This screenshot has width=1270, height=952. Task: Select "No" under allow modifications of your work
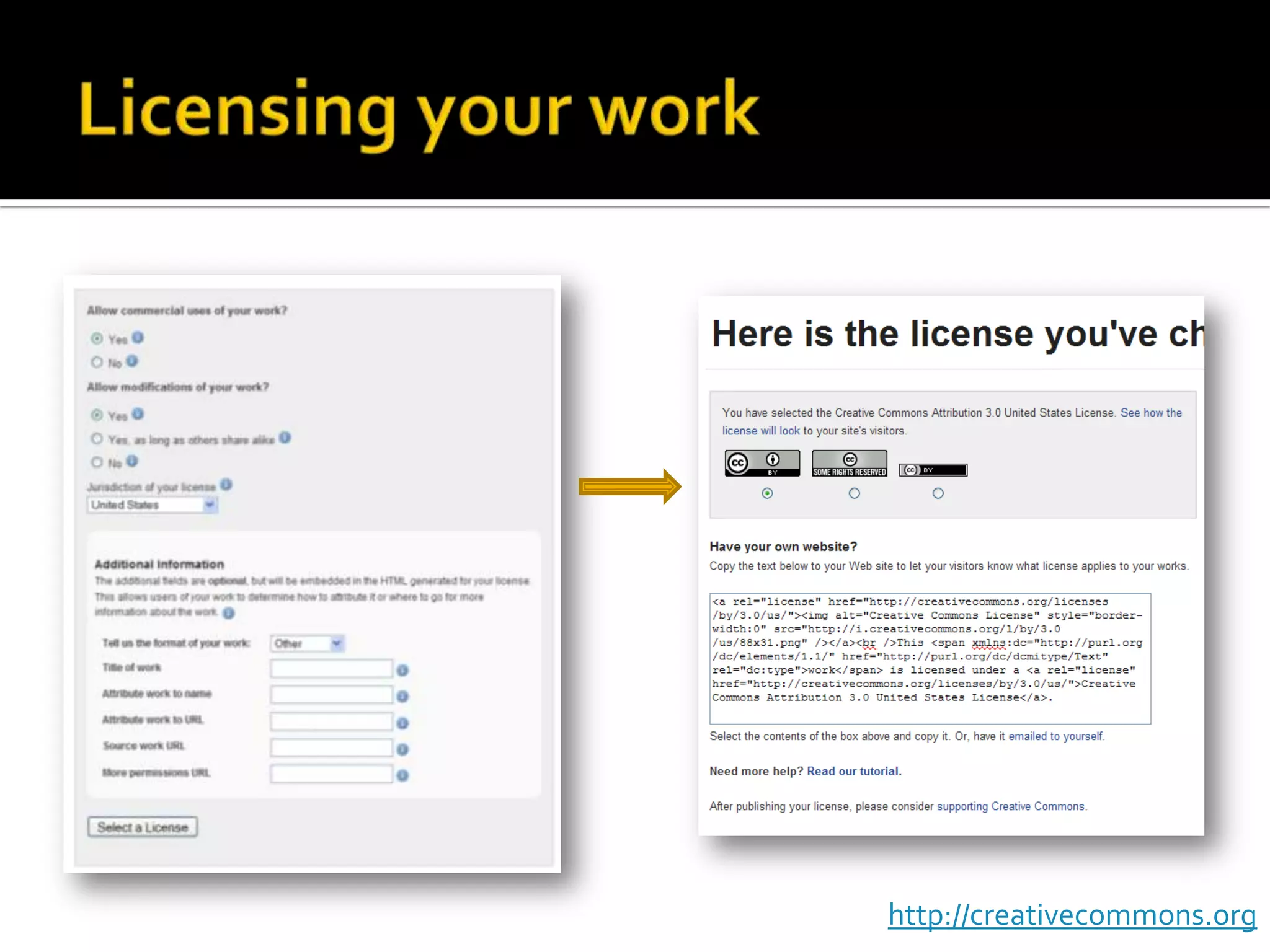click(97, 461)
